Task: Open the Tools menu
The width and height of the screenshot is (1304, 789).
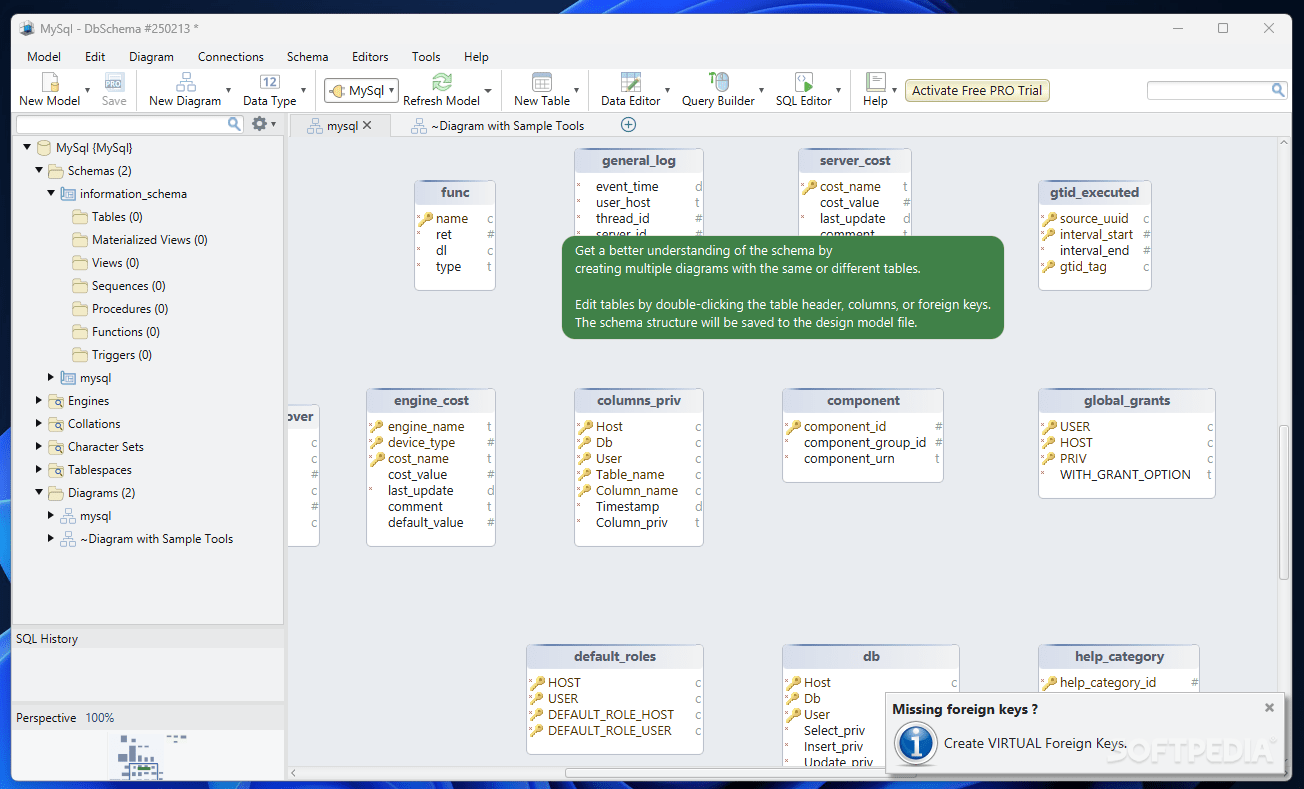Action: 426,57
